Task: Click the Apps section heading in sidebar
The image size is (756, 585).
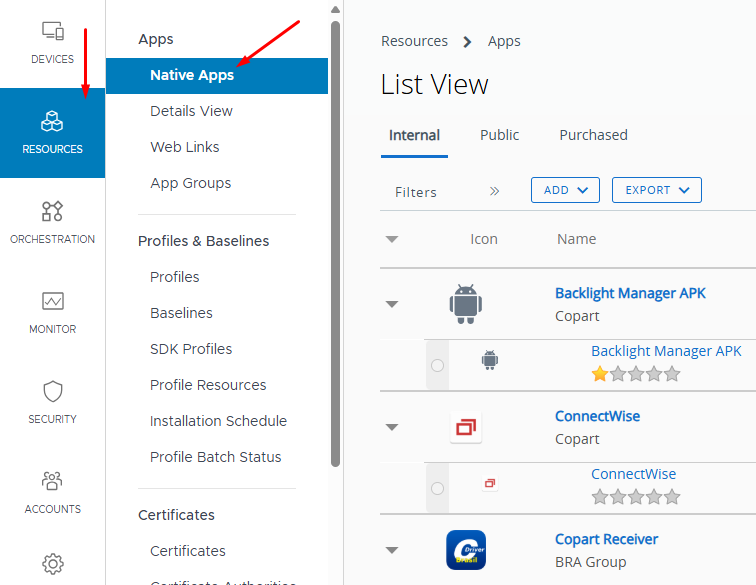Action: point(156,40)
